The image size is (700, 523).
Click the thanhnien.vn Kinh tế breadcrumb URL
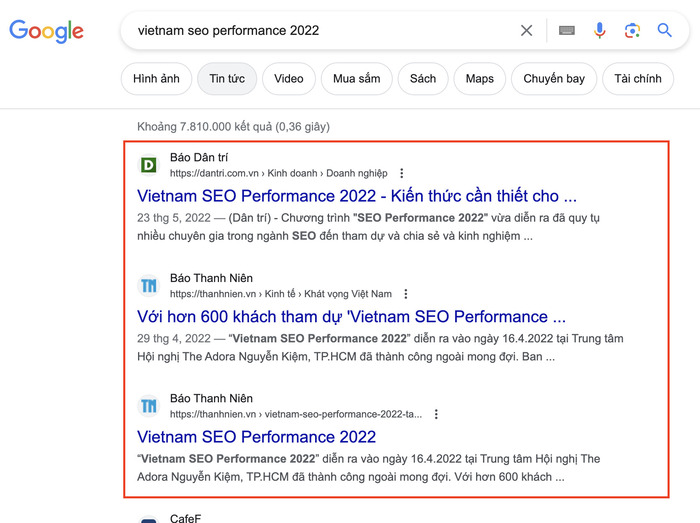pyautogui.click(x=281, y=294)
